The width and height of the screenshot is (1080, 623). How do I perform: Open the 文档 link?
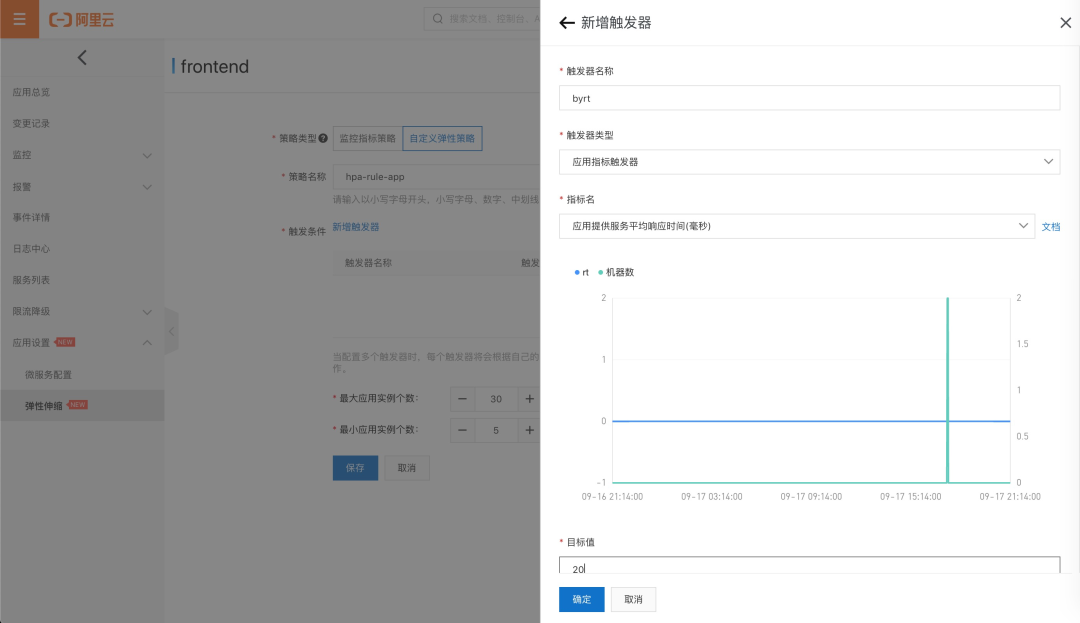coord(1050,226)
